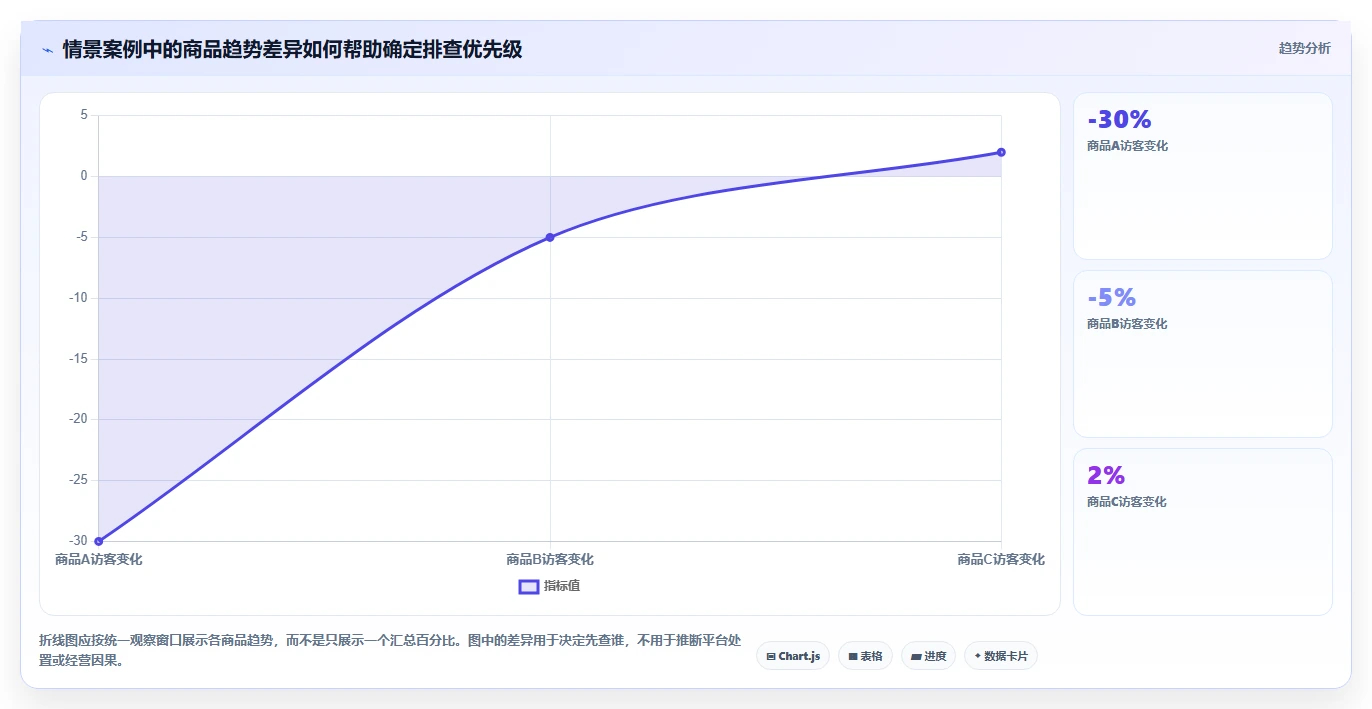Click the Chart.js tag chip
The image size is (1372, 709).
[793, 656]
